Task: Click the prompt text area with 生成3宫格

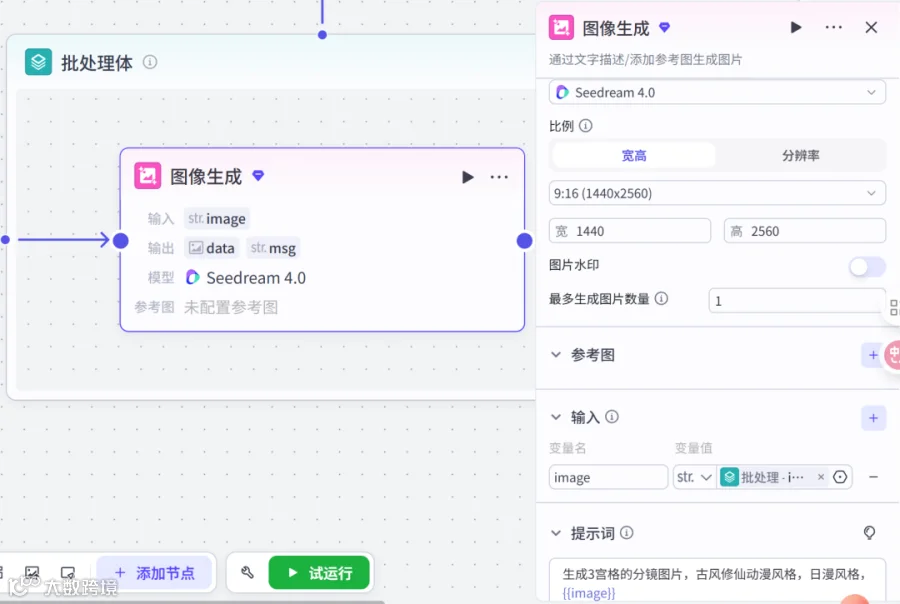Action: 717,580
